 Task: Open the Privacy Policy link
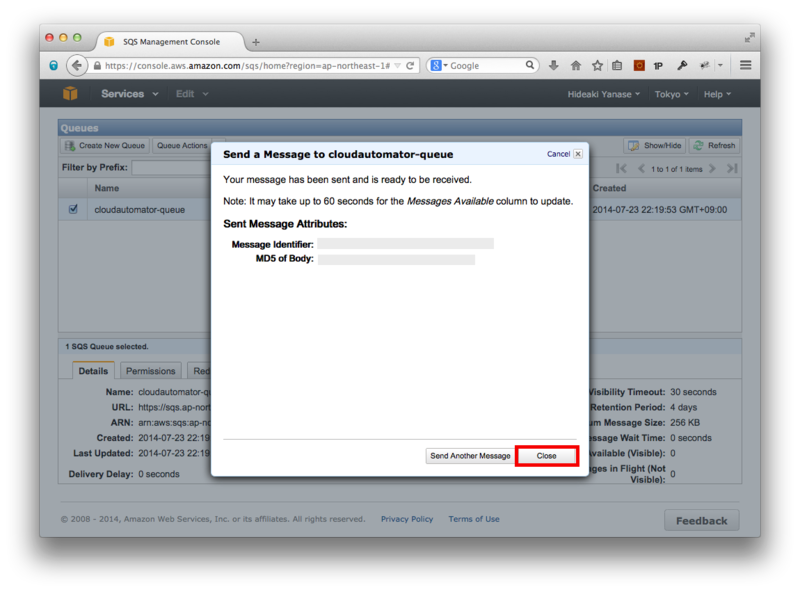pyautogui.click(x=407, y=519)
